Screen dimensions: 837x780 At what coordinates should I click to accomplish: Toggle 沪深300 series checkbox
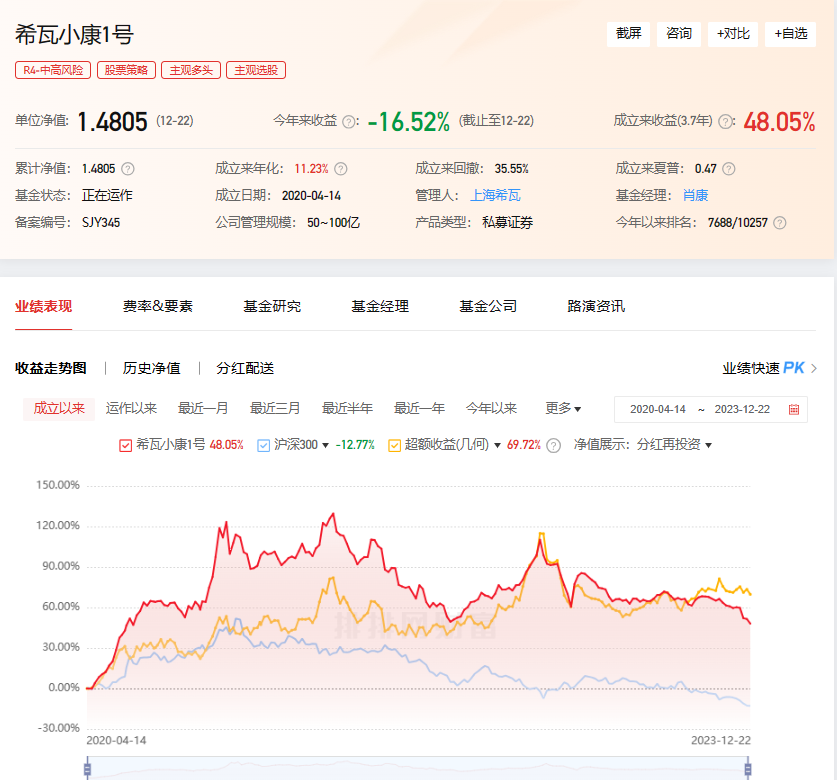click(264, 445)
